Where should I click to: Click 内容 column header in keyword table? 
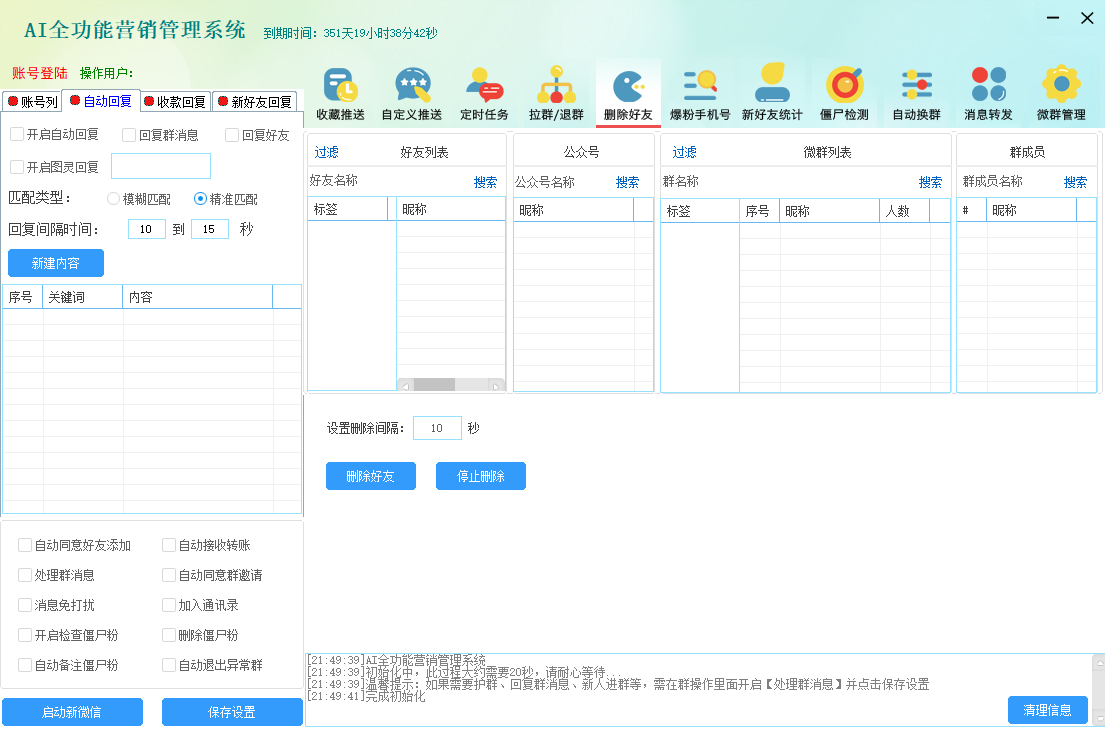(x=197, y=297)
